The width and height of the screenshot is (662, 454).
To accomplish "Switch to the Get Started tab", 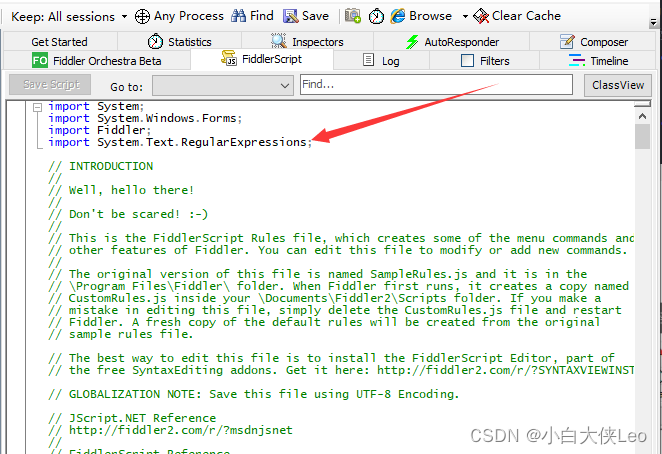I will [60, 42].
